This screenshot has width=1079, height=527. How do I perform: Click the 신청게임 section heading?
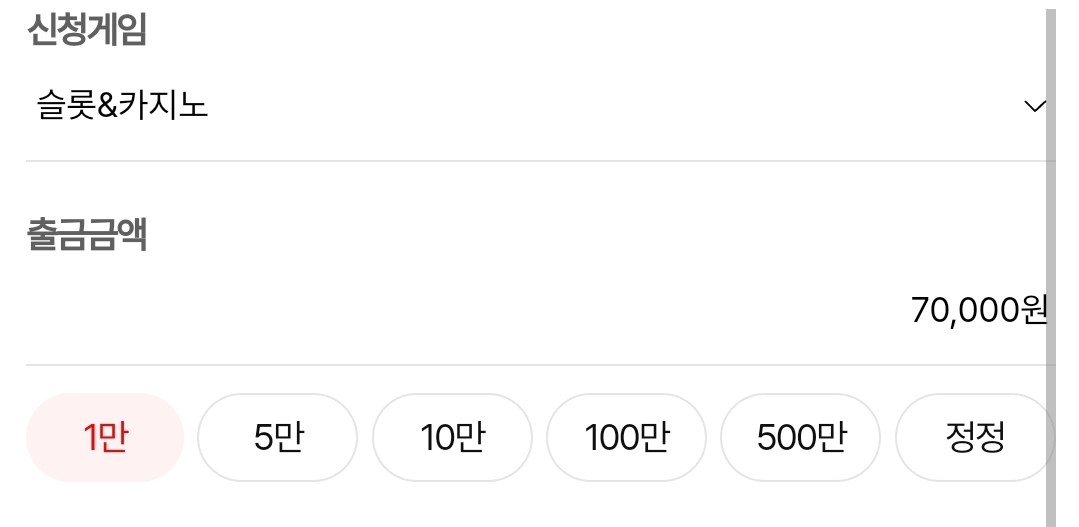(x=87, y=31)
